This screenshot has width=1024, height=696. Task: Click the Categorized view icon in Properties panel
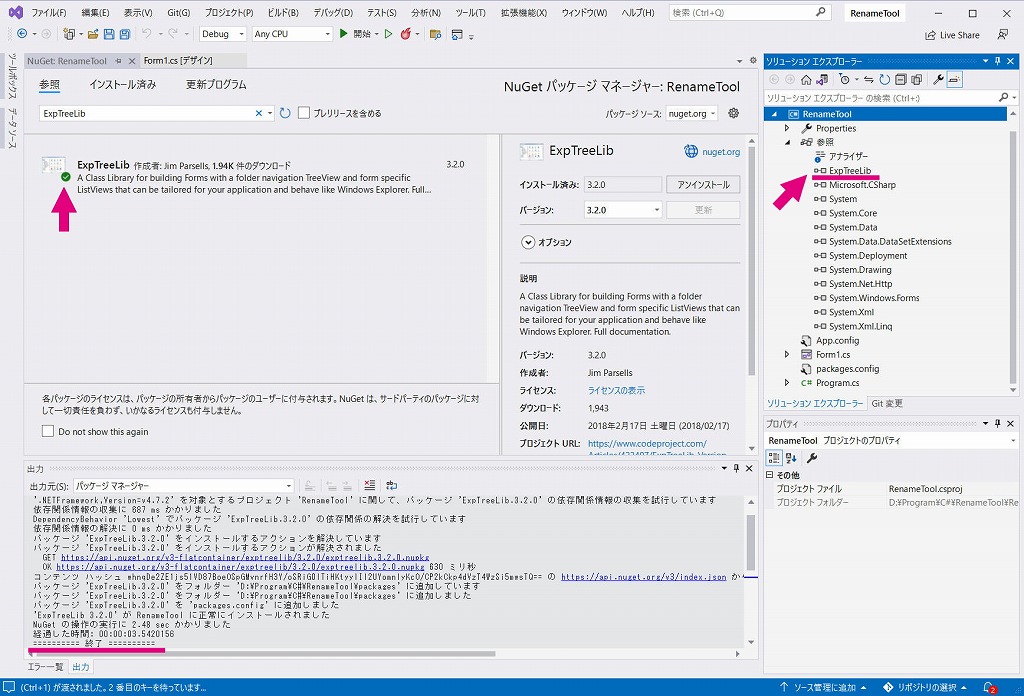(x=775, y=458)
